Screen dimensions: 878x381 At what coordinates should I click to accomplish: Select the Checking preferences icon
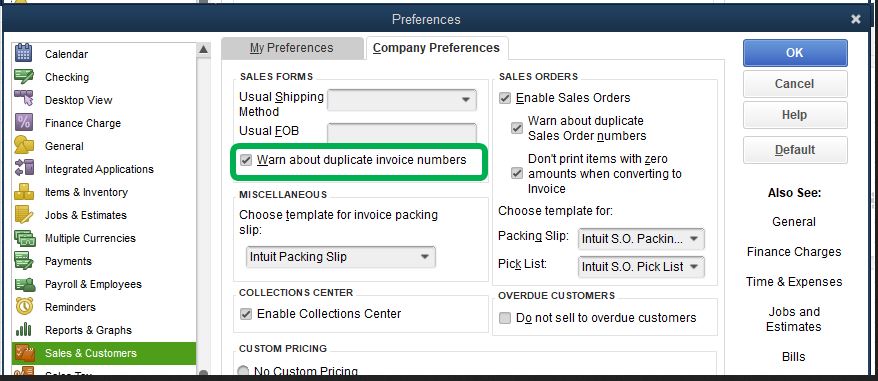24,77
